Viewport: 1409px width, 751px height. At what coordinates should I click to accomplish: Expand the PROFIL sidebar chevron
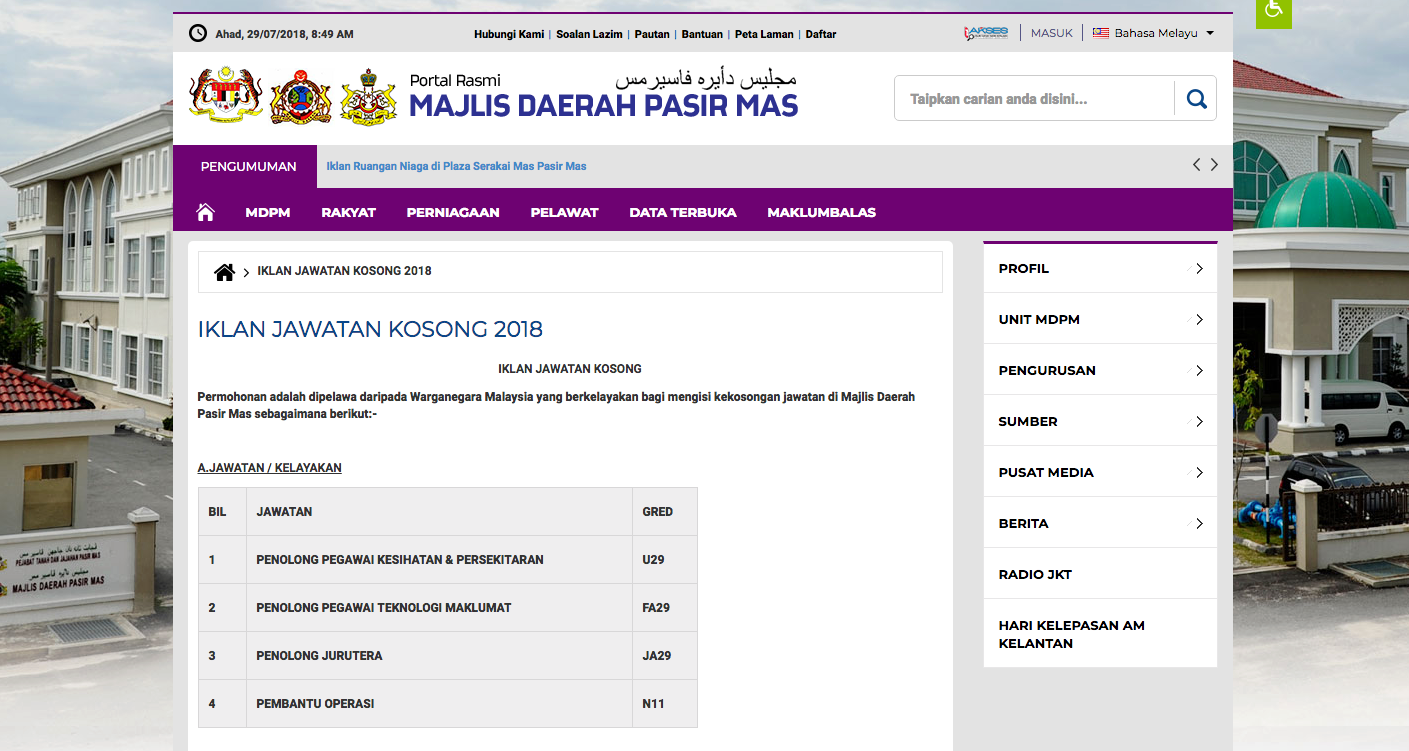tap(1199, 269)
